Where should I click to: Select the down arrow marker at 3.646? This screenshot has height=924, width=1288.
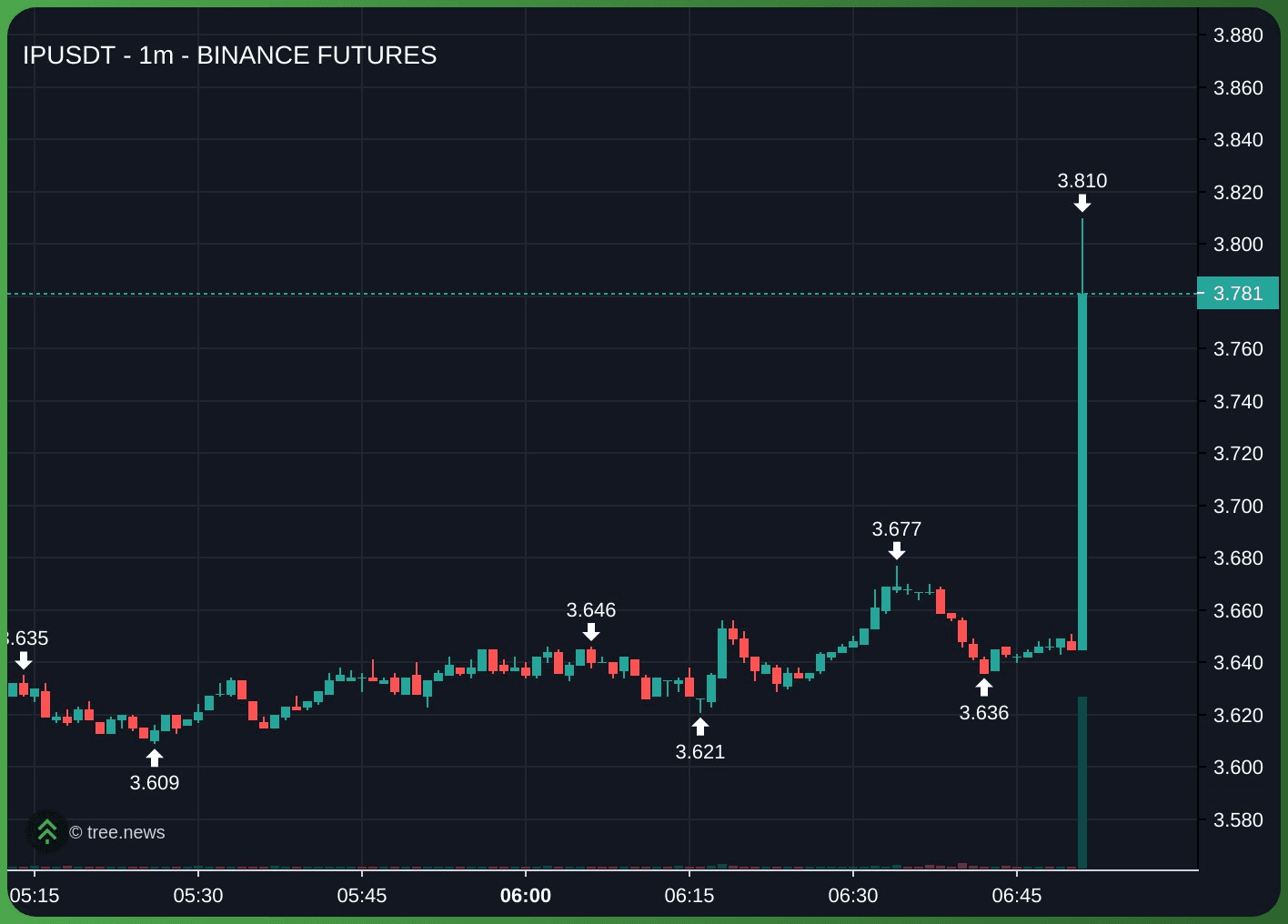pos(591,632)
